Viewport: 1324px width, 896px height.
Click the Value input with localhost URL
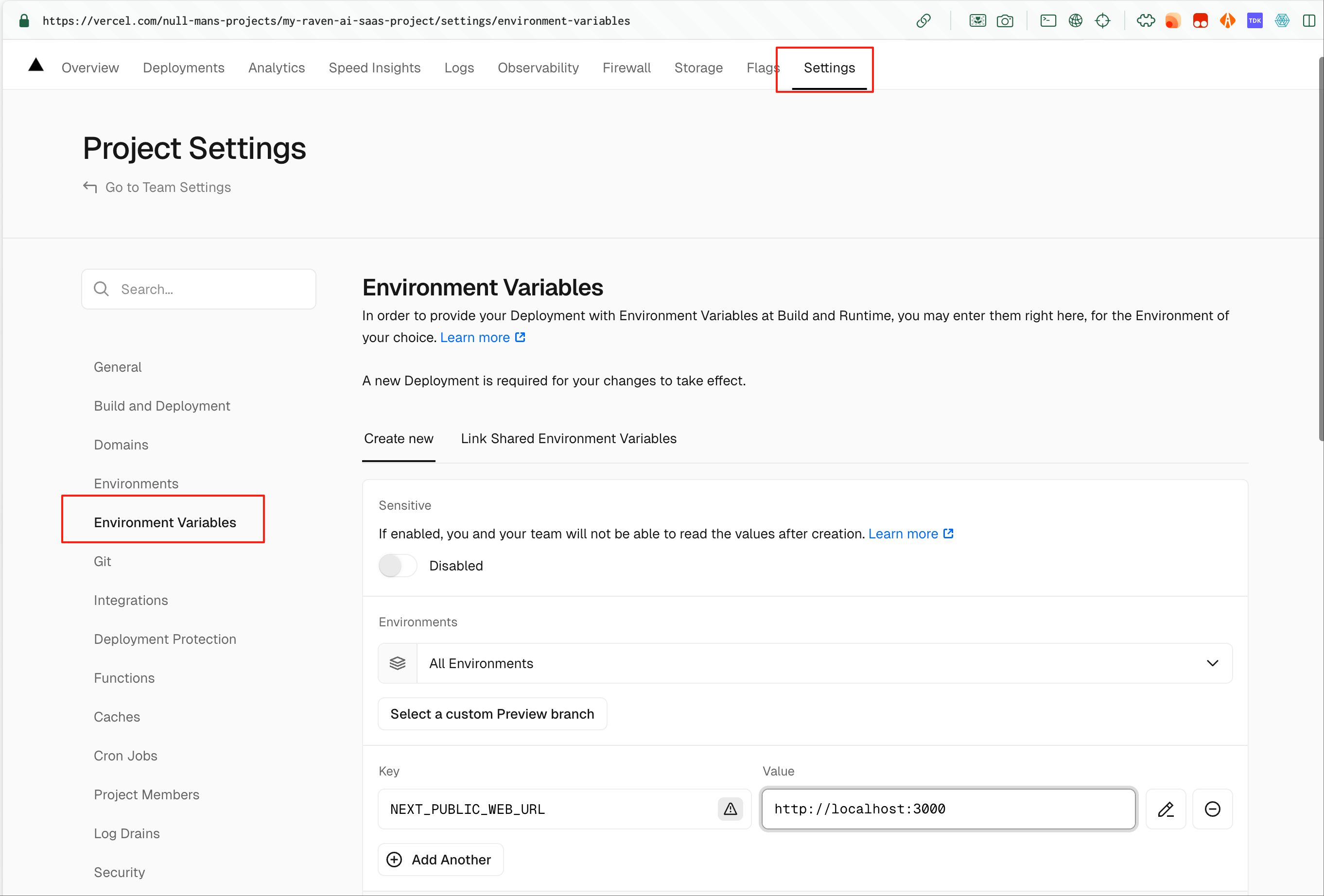(x=949, y=809)
